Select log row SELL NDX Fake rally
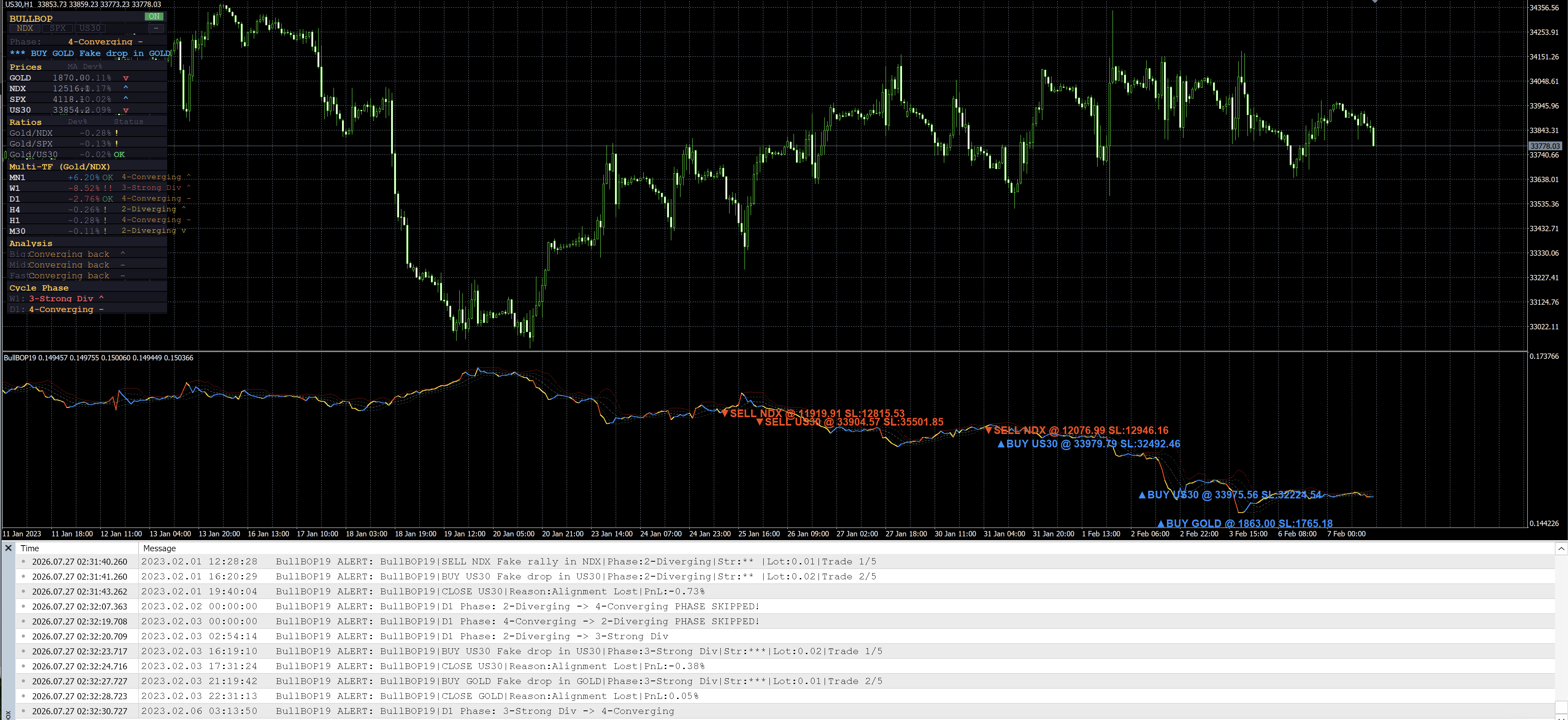This screenshot has width=1568, height=720. [785, 562]
